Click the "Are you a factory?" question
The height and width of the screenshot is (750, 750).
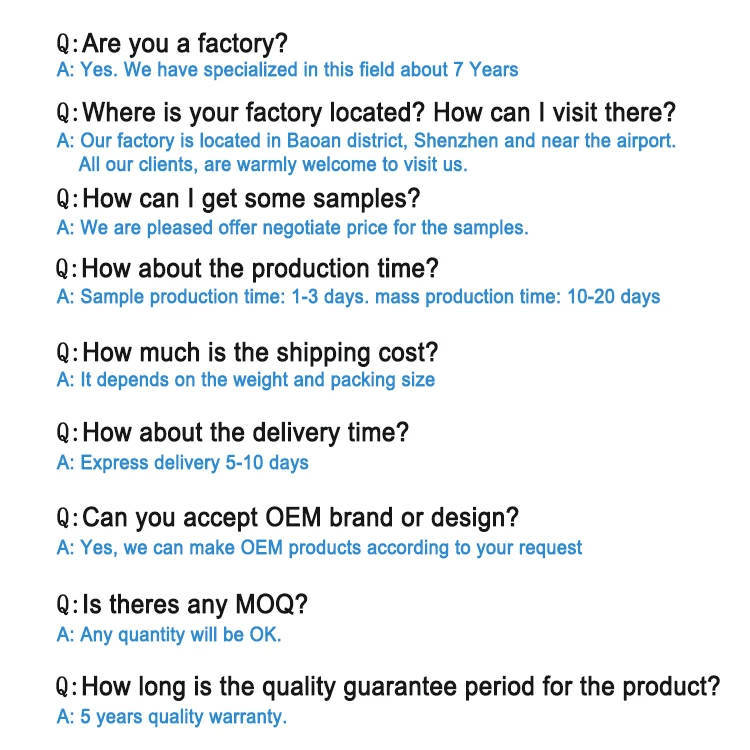click(x=185, y=43)
